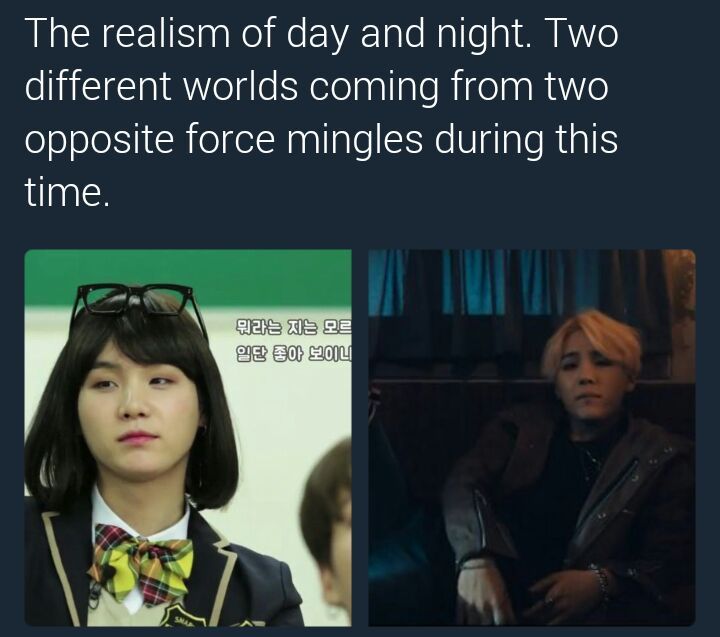Click the Korean subtitle in the left image
Image resolution: width=720 pixels, height=637 pixels.
pyautogui.click(x=294, y=340)
